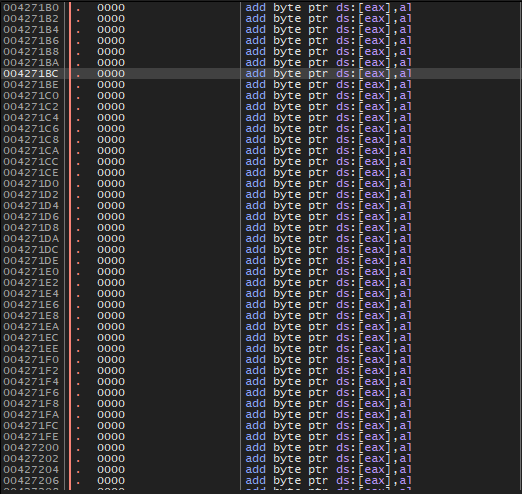Select address row 004271F8
Screen dimensions: 522x494
click(31, 404)
